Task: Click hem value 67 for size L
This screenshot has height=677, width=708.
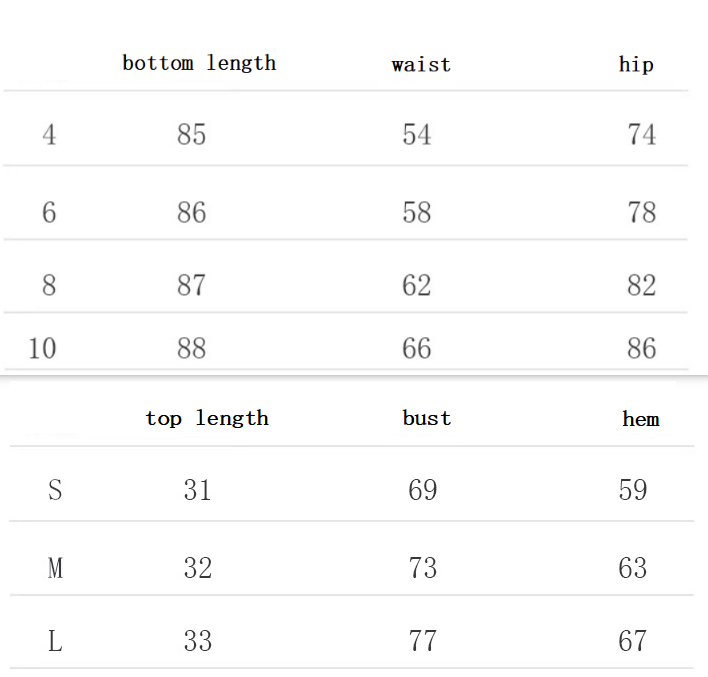Action: click(633, 641)
